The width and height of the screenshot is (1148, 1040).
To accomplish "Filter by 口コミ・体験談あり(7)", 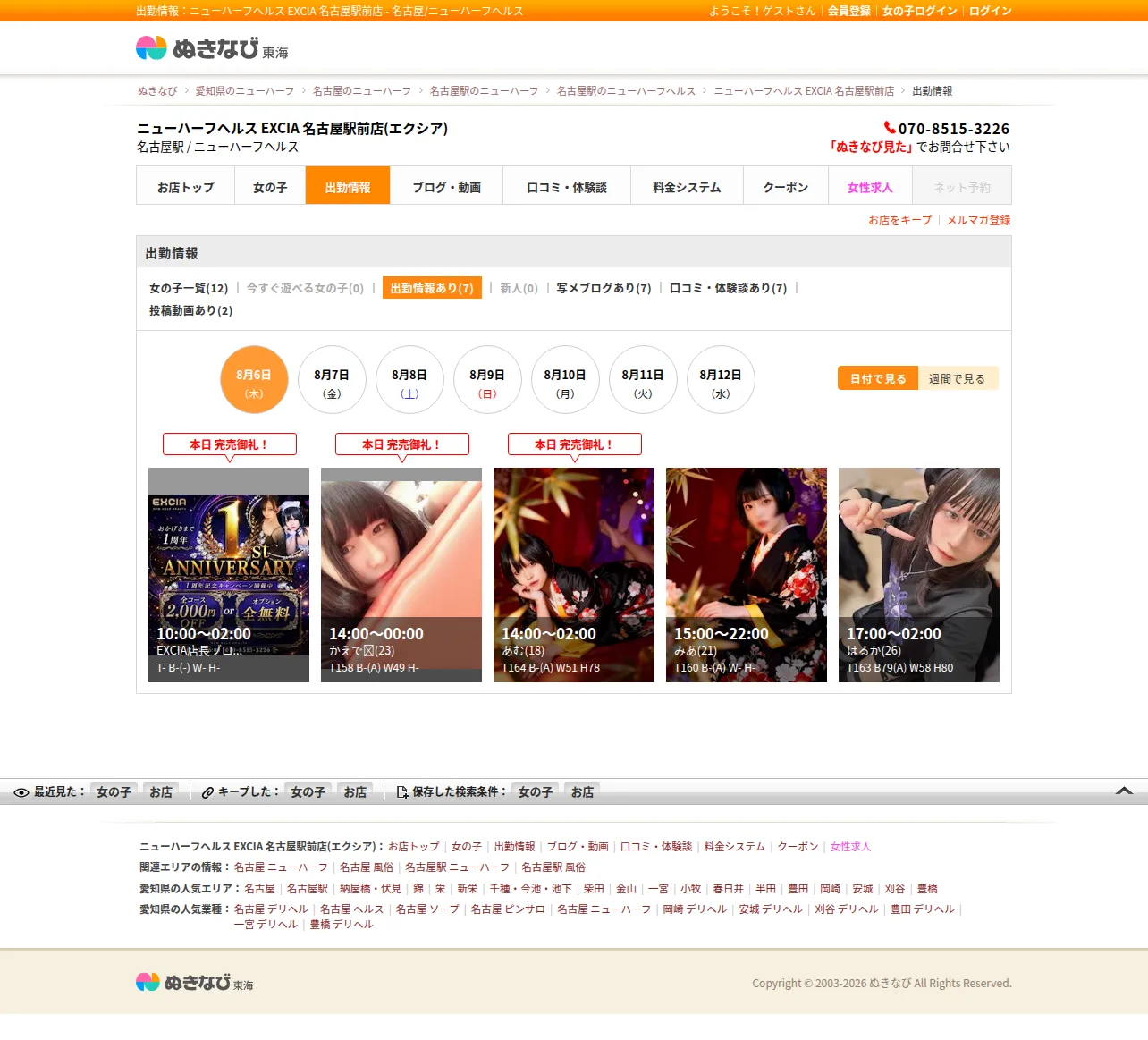I will pyautogui.click(x=729, y=288).
